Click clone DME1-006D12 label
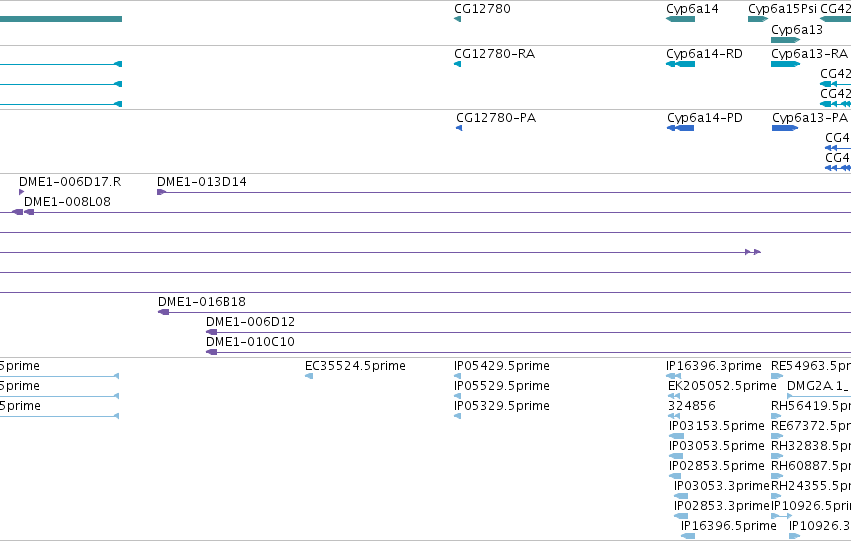 [x=250, y=322]
